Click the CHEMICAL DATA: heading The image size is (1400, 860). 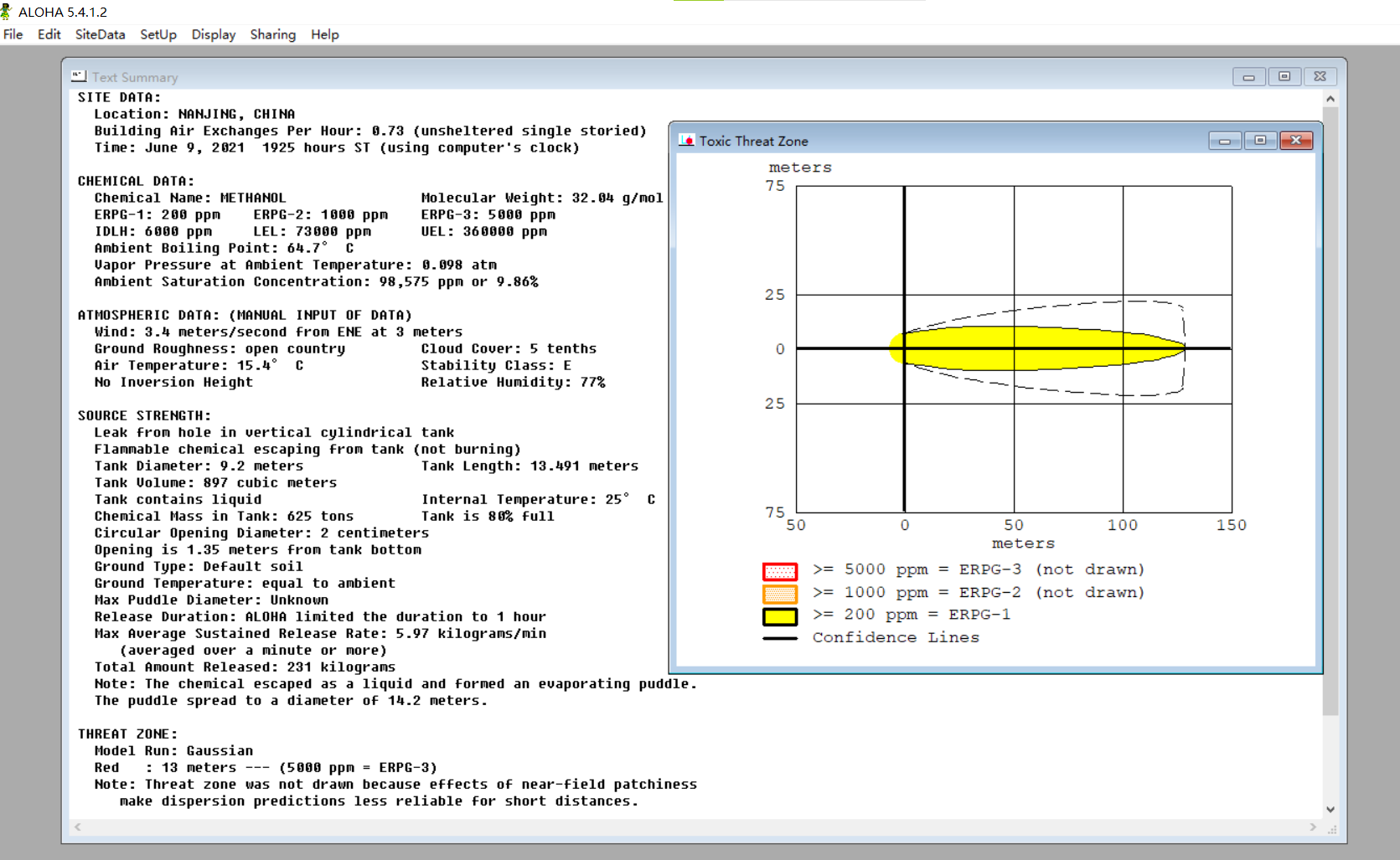pos(136,181)
